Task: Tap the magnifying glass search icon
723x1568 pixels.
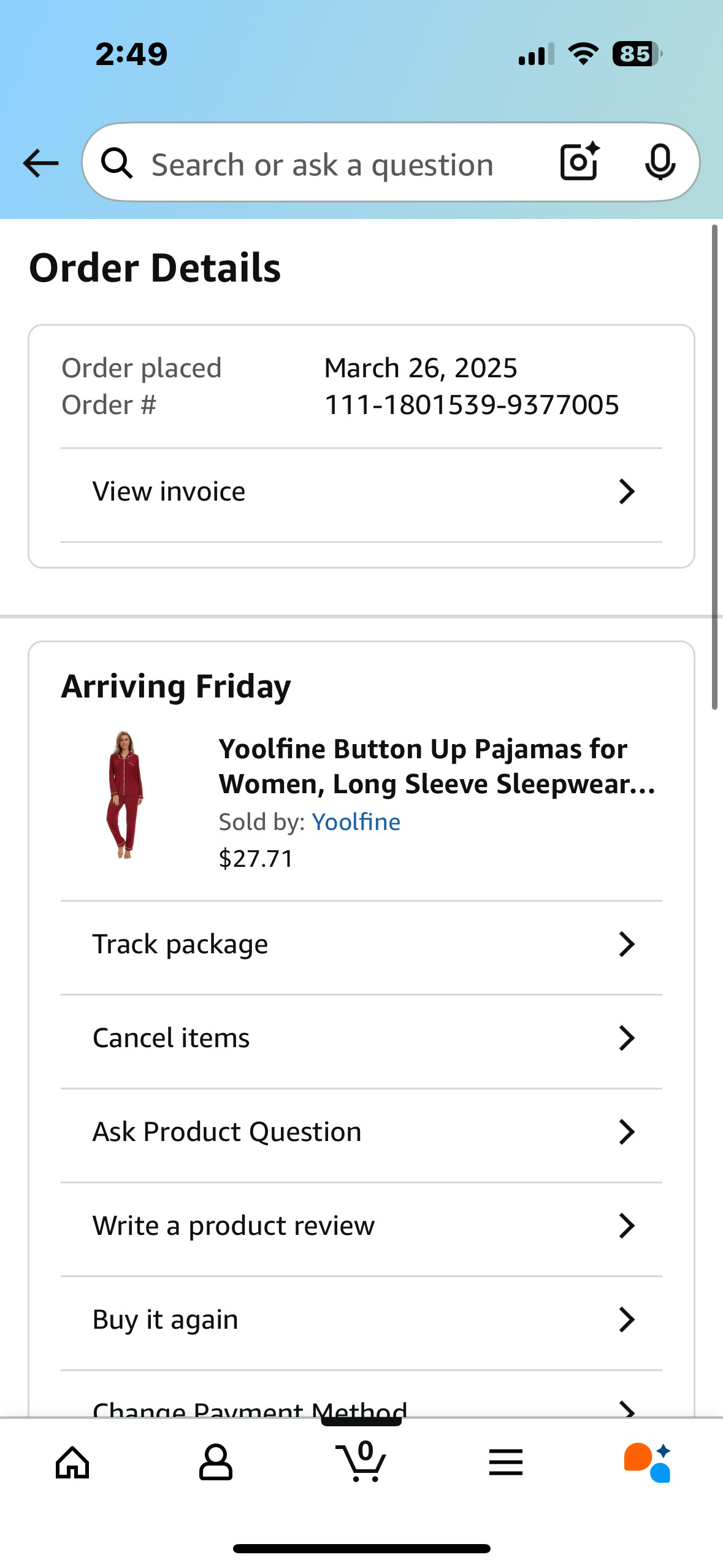Action: click(117, 163)
